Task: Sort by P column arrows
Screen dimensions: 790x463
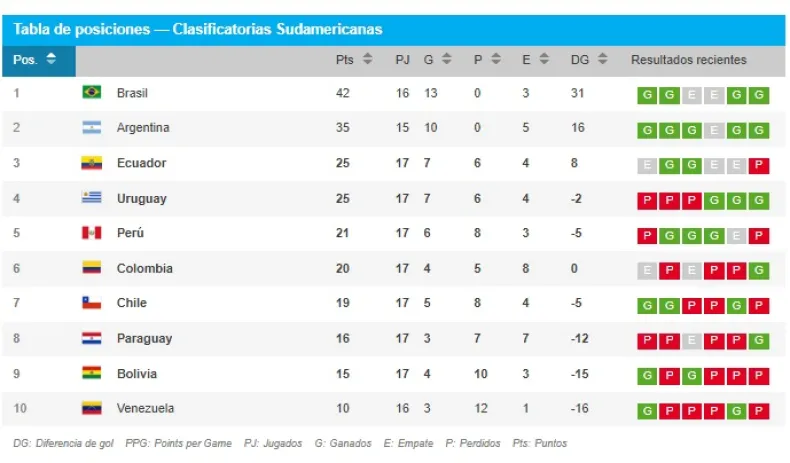Action: click(x=496, y=58)
